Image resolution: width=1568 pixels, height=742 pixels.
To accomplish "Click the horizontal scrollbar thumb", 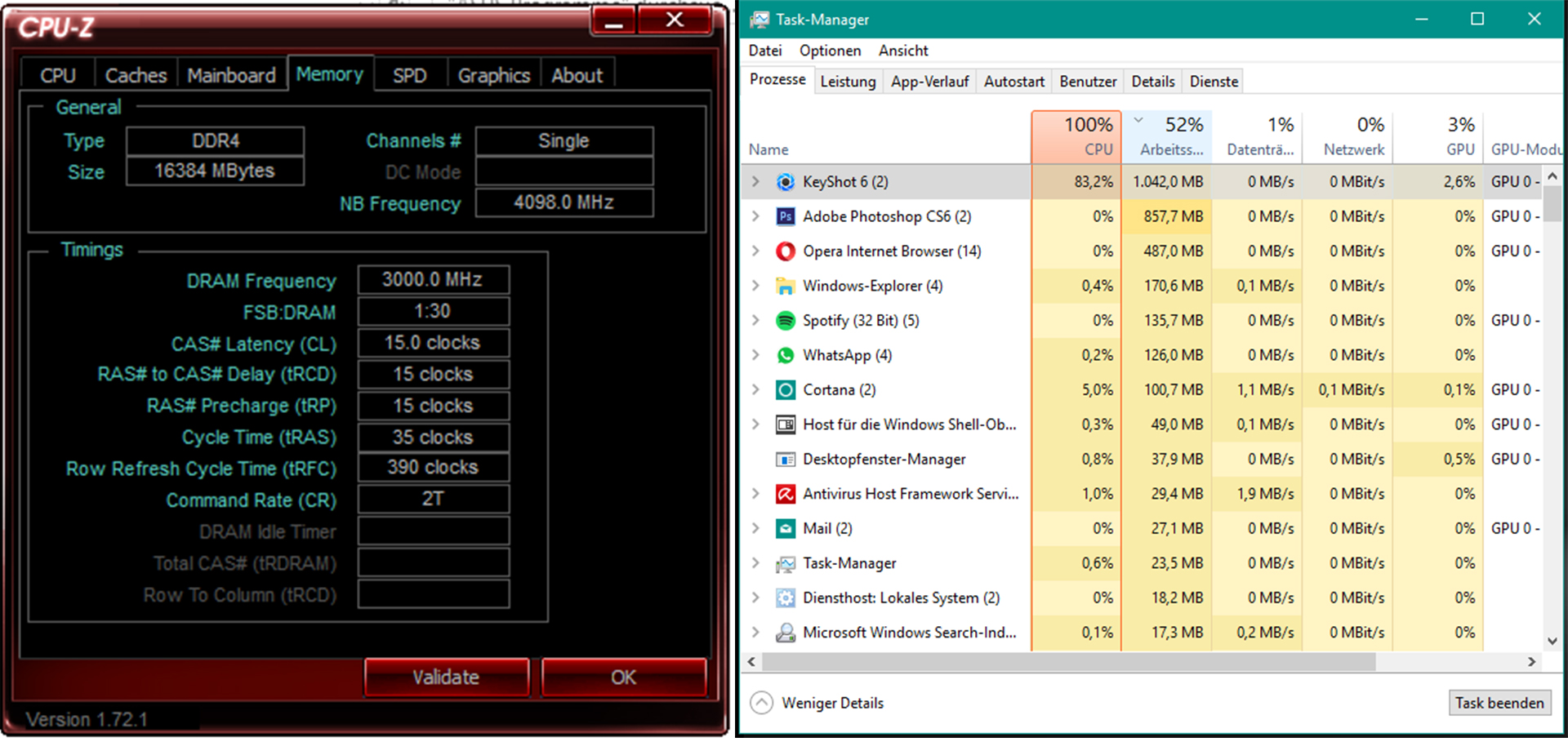I will point(1069,662).
